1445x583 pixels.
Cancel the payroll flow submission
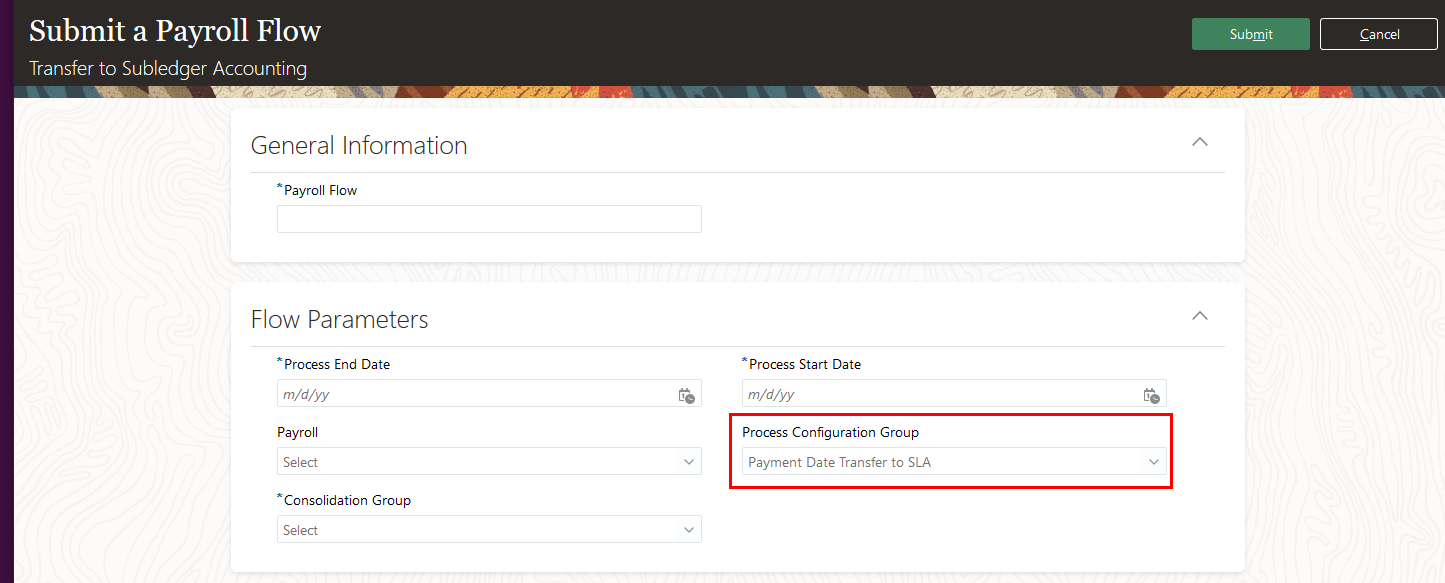click(1379, 34)
